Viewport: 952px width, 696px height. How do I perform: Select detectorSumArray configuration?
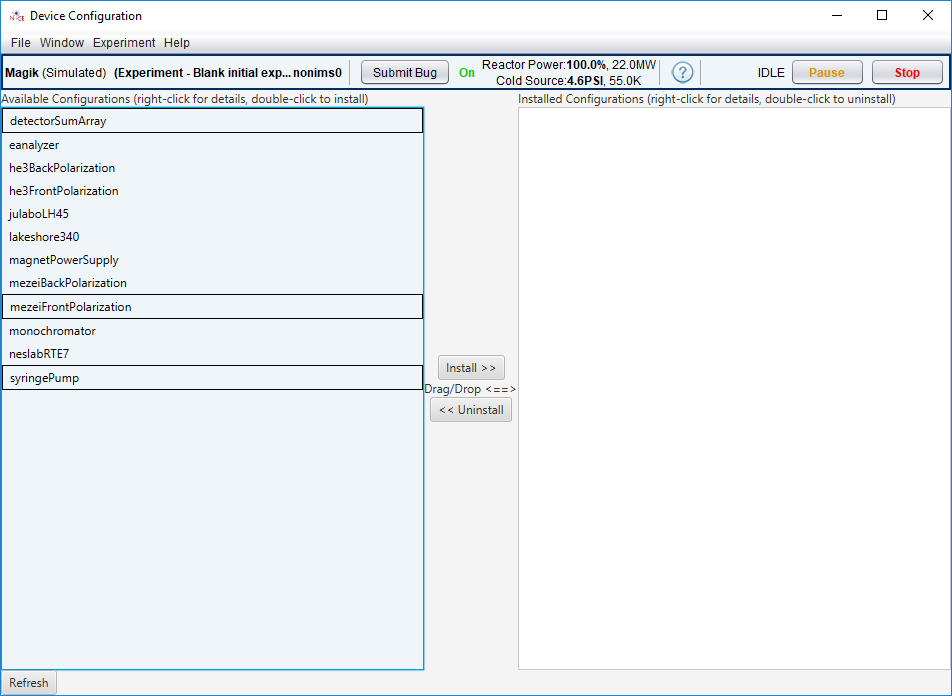pyautogui.click(x=212, y=120)
